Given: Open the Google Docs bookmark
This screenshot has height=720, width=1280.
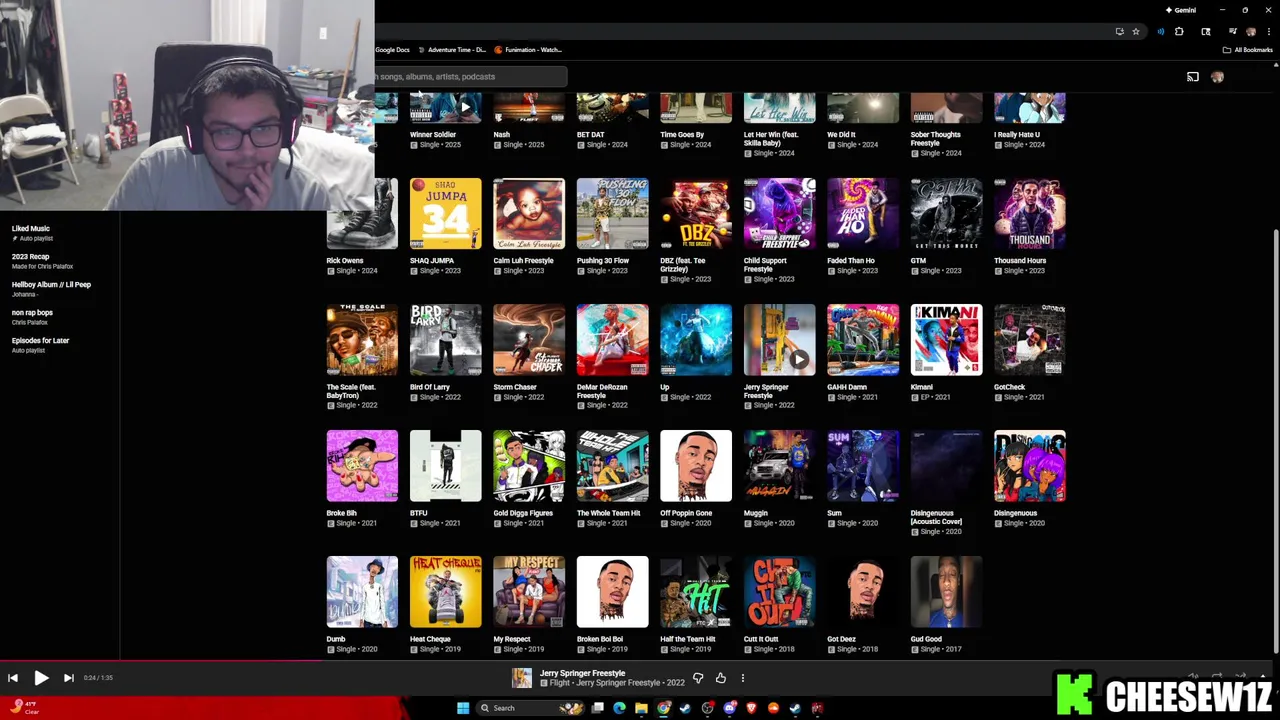Looking at the screenshot, I should [x=392, y=50].
